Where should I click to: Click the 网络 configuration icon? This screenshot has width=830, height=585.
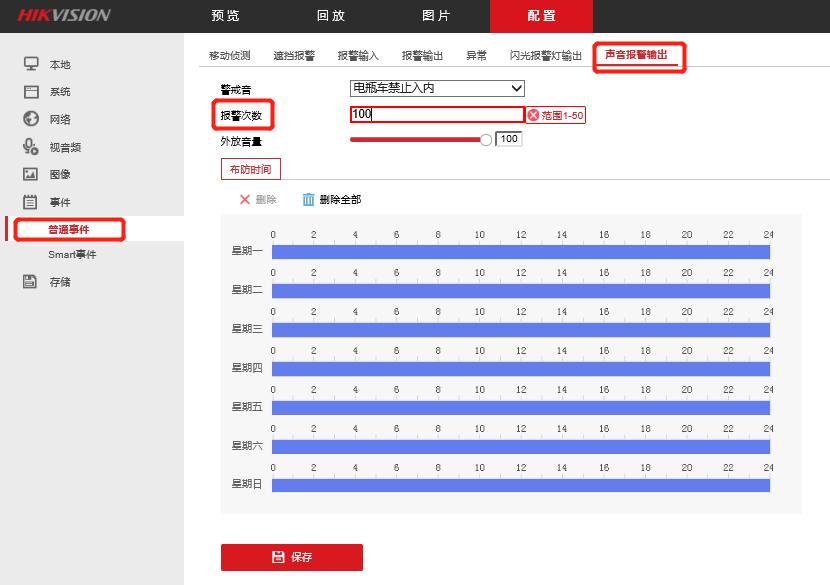[x=31, y=118]
